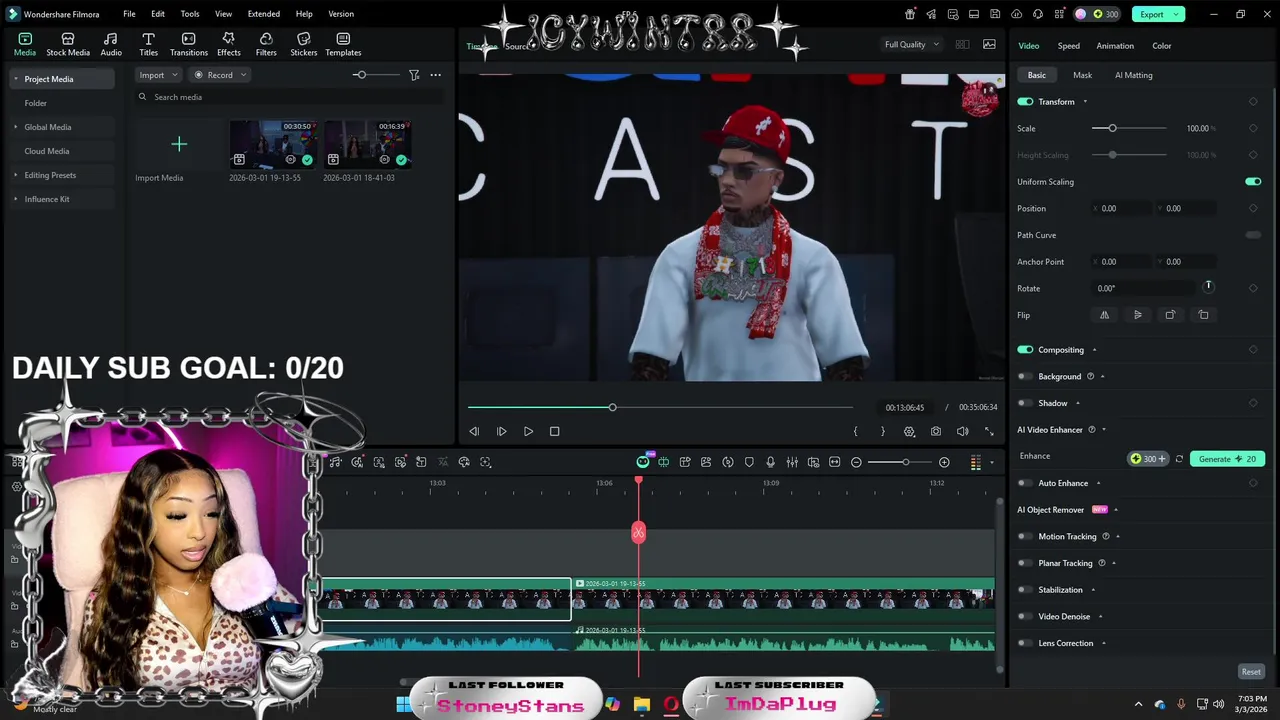
Task: Open the Transitions panel
Action: click(188, 44)
